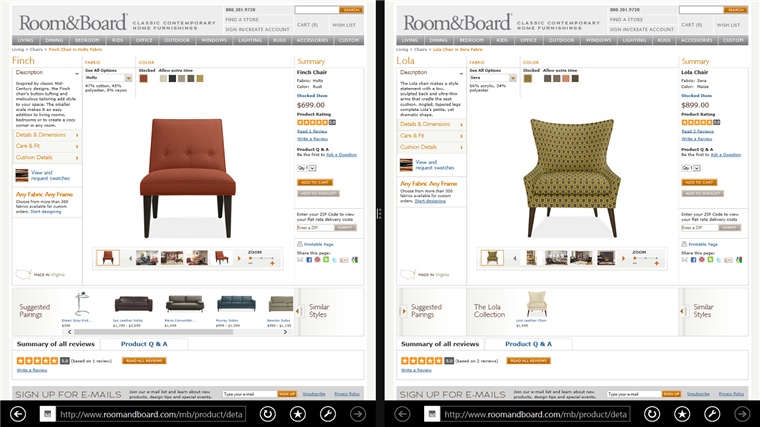This screenshot has width=760, height=427.
Task: Click the zoom slider under the Lola chair image
Action: tap(646, 258)
